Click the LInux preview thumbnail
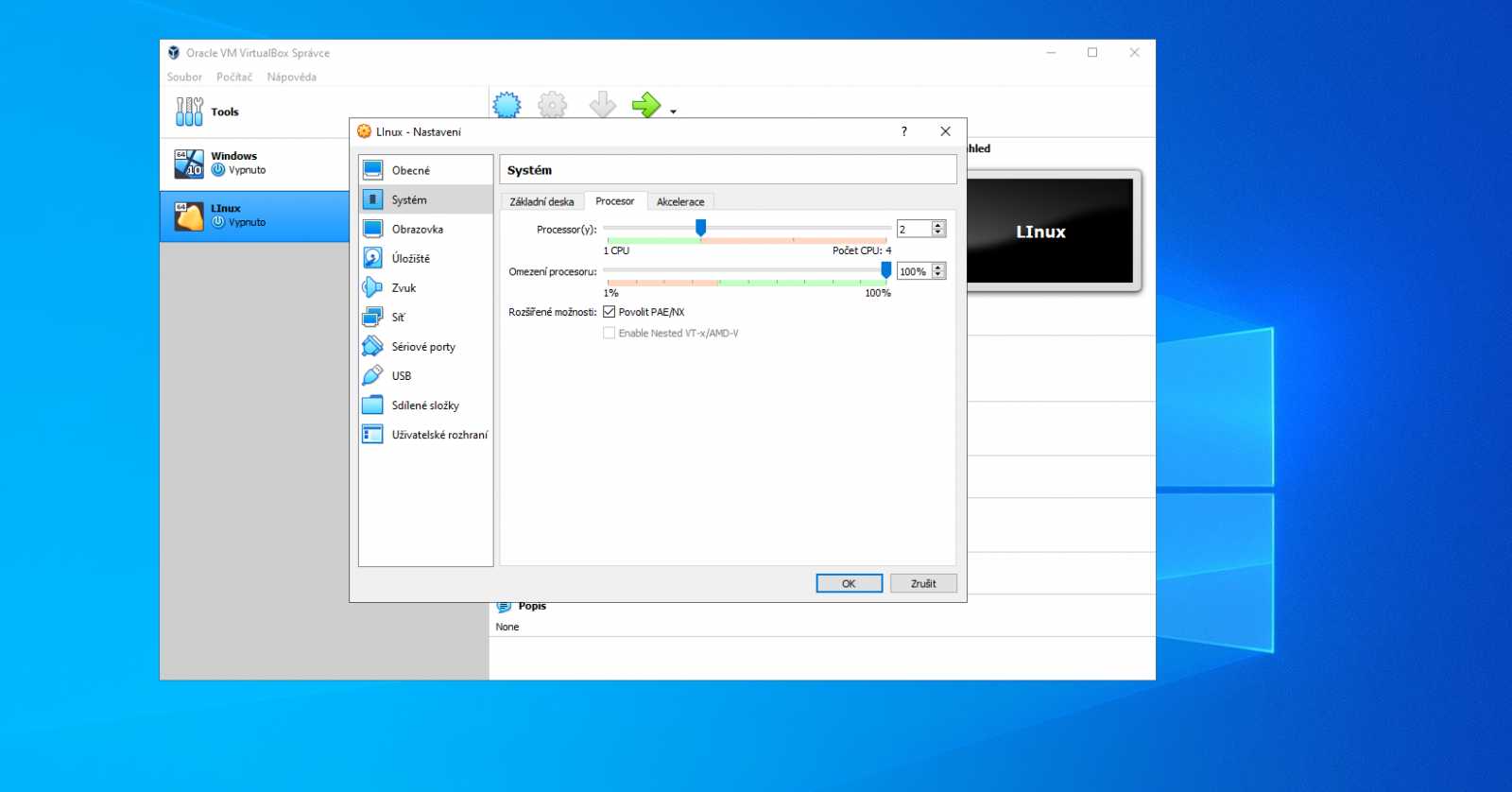 [1050, 231]
